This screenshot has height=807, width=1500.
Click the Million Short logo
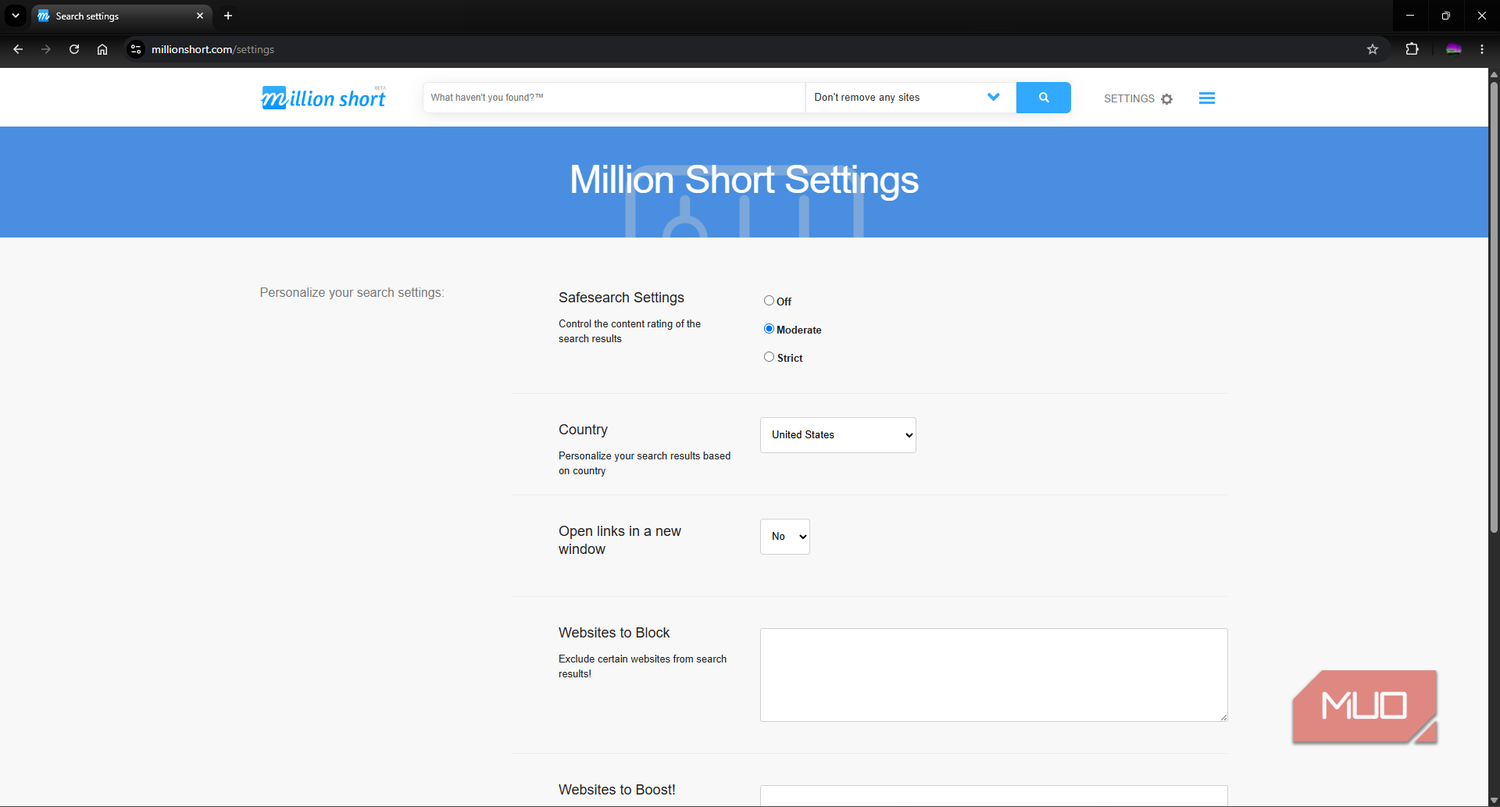click(x=324, y=98)
